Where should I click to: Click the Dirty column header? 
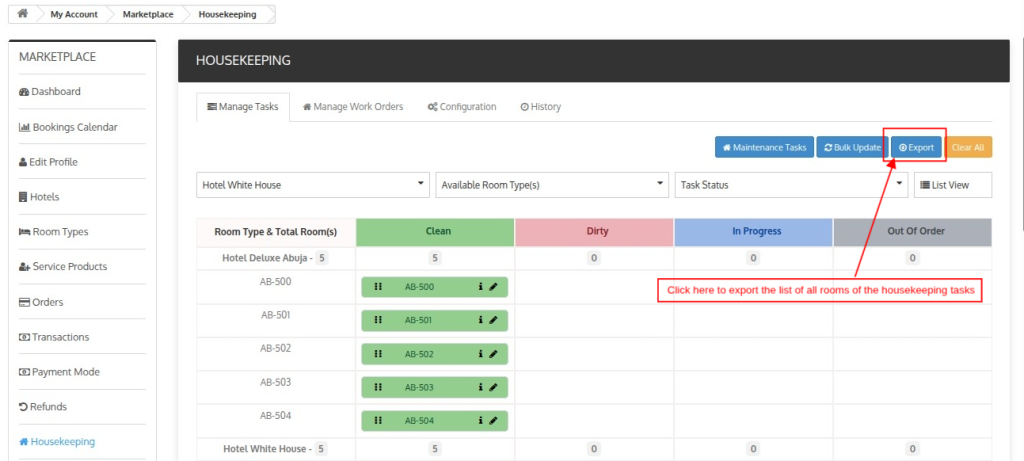tap(594, 232)
